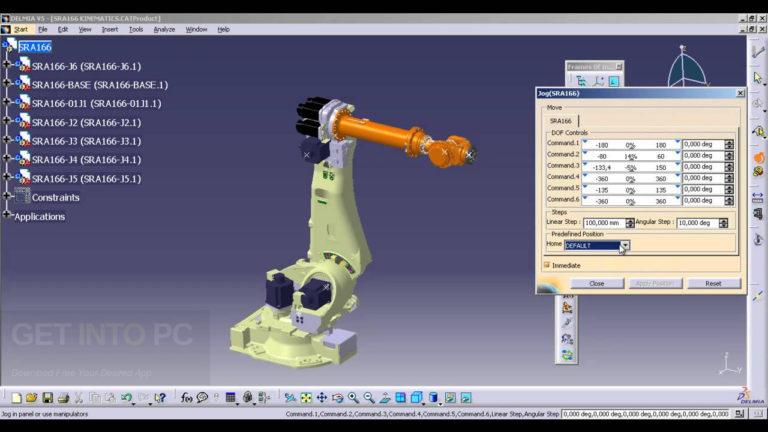Click the What's This help cursor icon
Screen dimensions: 768x432
coord(160,398)
